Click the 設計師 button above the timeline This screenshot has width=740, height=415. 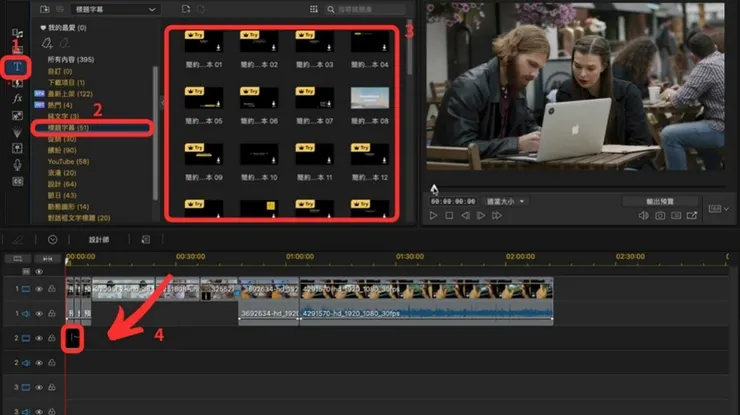(99, 240)
